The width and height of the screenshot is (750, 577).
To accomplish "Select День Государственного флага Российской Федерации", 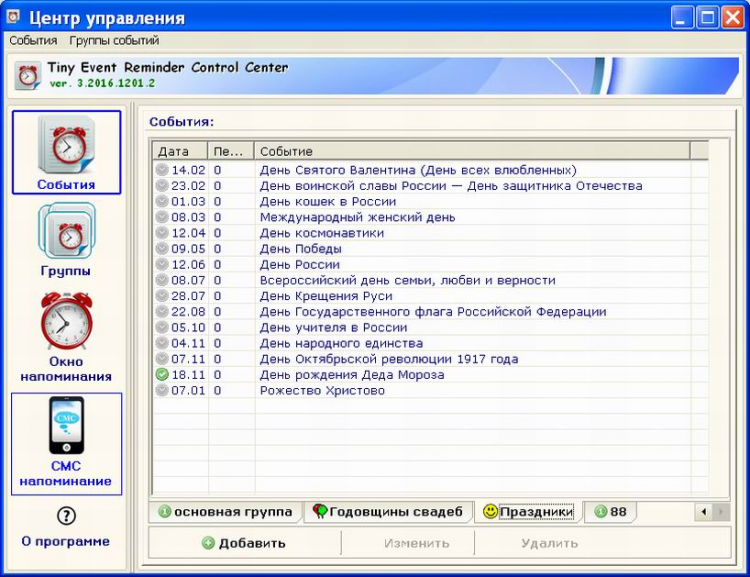I will pyautogui.click(x=430, y=311).
